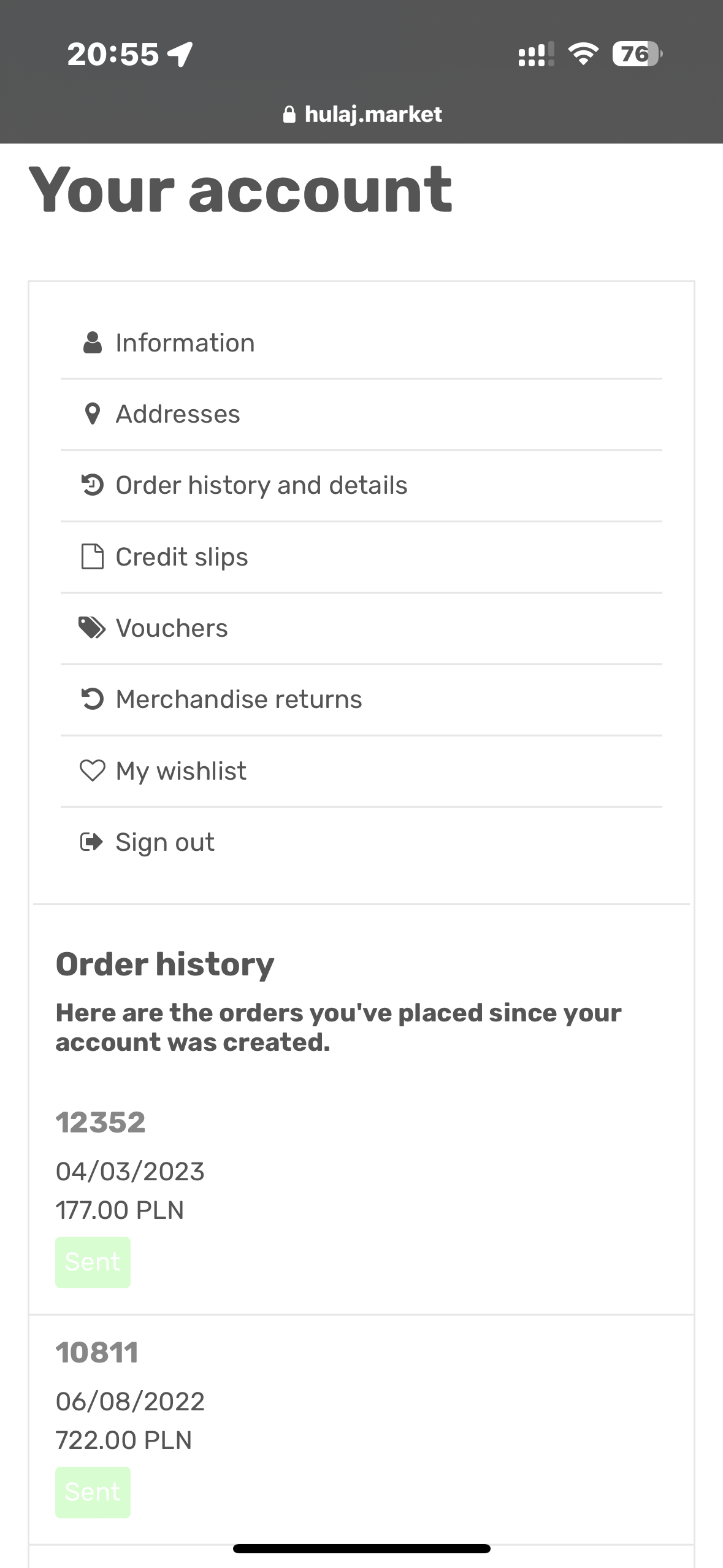Open order number 12352
This screenshot has height=1568, width=723.
click(101, 1123)
